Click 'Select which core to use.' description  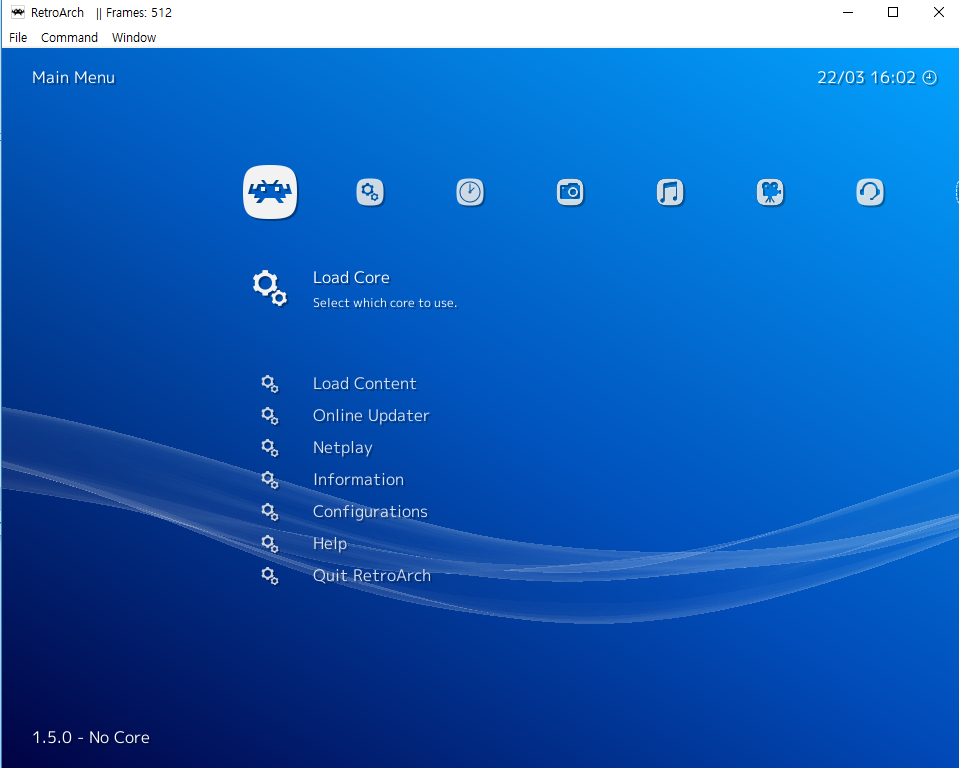(x=385, y=303)
